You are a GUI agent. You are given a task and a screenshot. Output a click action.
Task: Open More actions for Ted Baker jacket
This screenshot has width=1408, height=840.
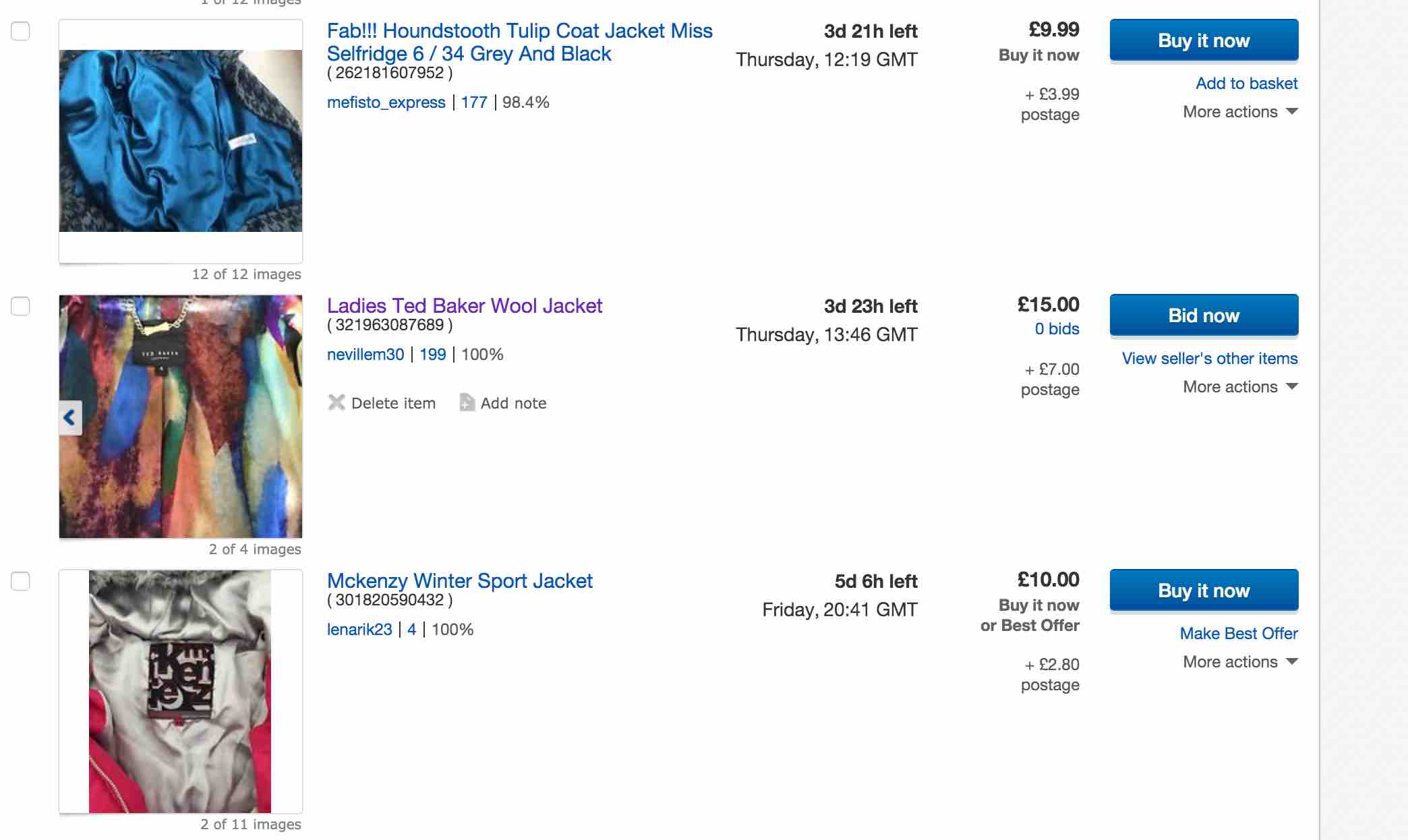coord(1239,387)
